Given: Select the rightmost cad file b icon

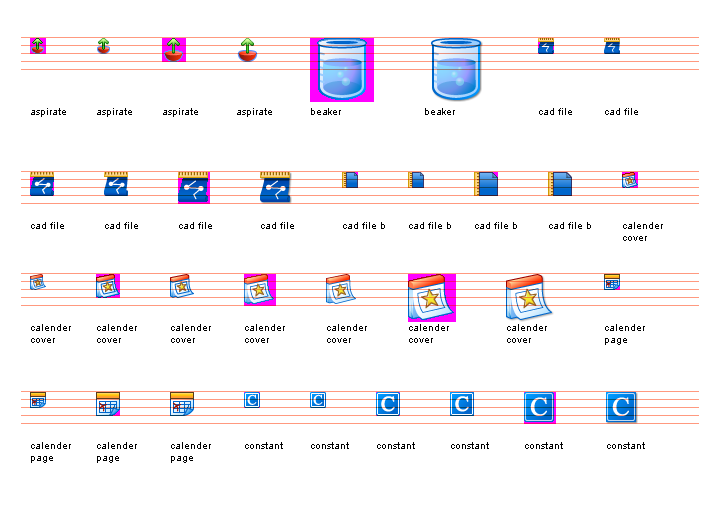Looking at the screenshot, I should tap(560, 184).
